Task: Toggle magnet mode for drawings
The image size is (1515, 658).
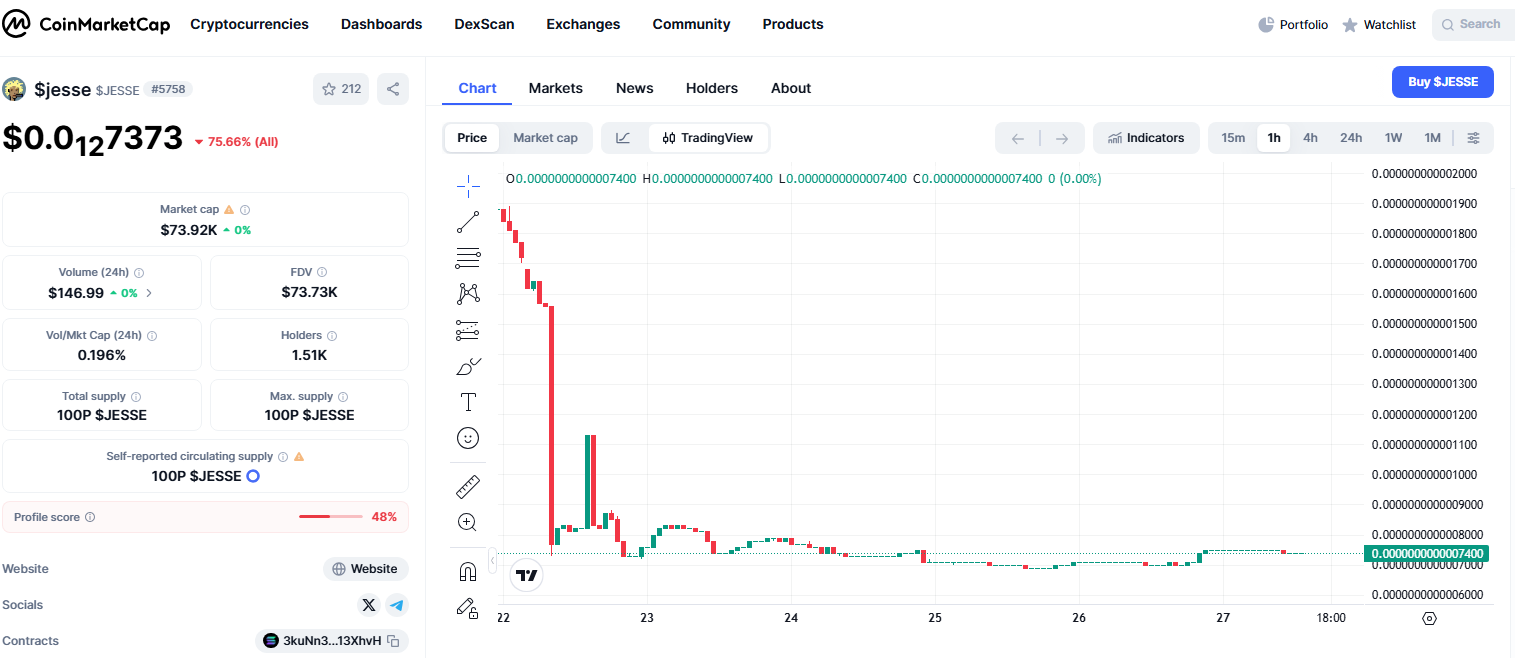Action: [x=468, y=572]
